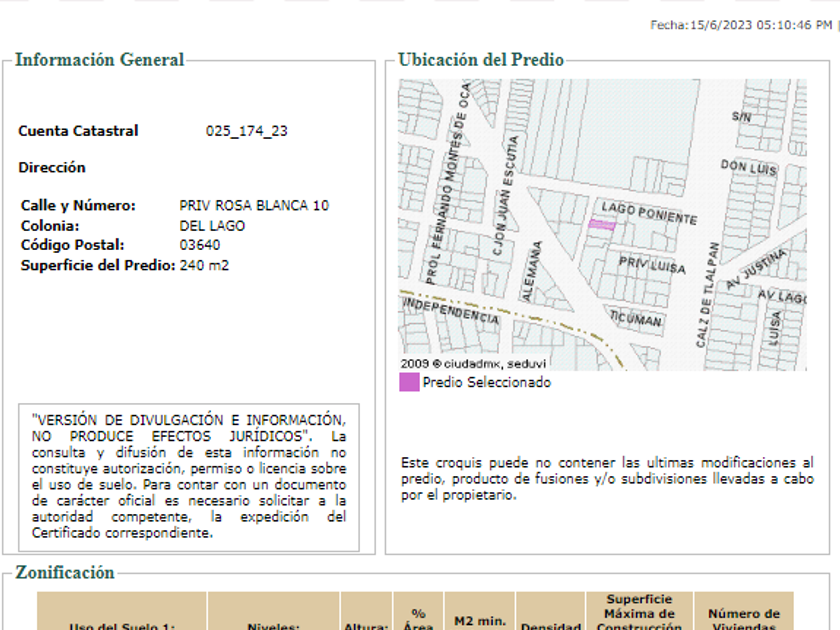Click the Información General section heading
The width and height of the screenshot is (840, 630).
click(100, 60)
